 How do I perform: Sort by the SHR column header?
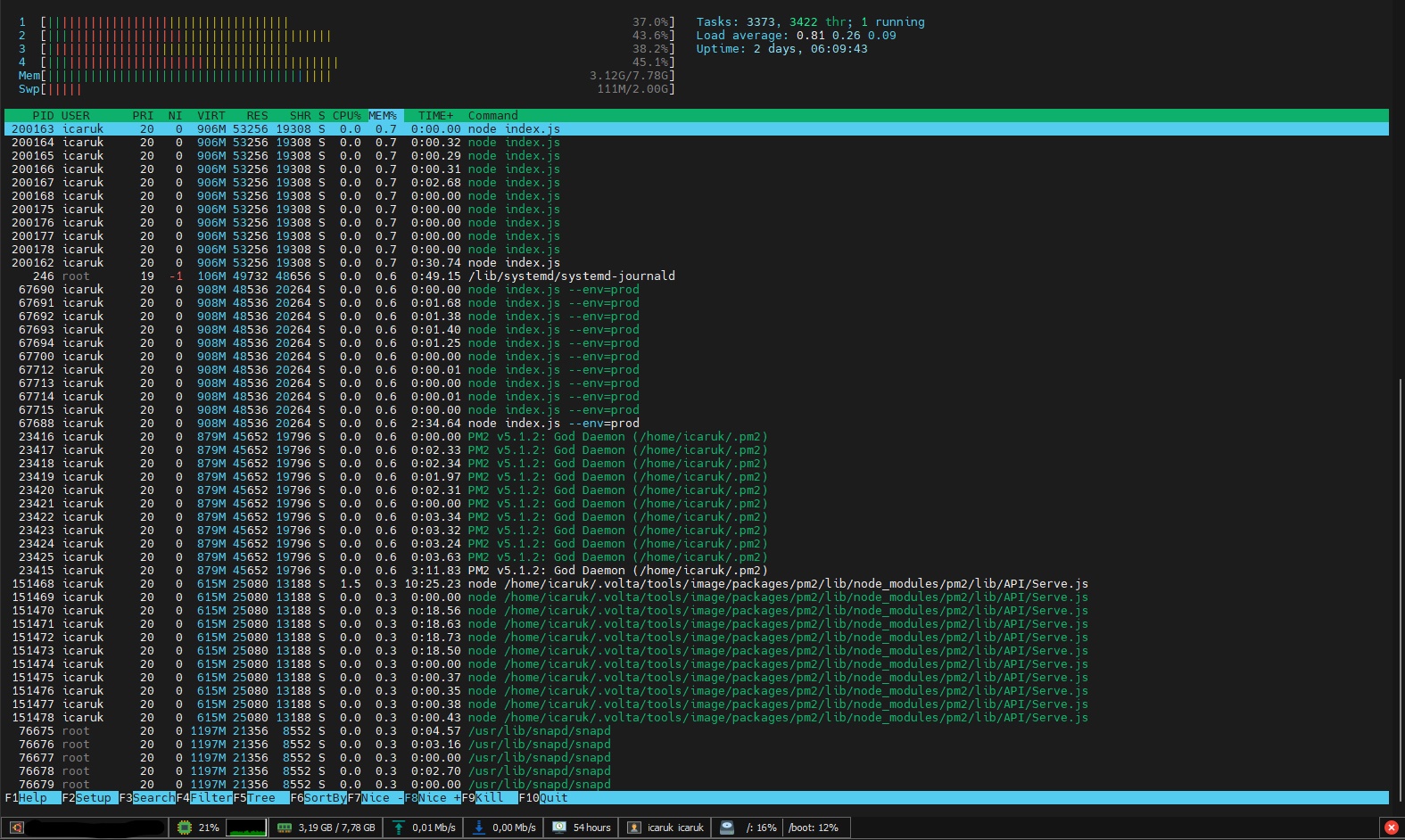[301, 116]
